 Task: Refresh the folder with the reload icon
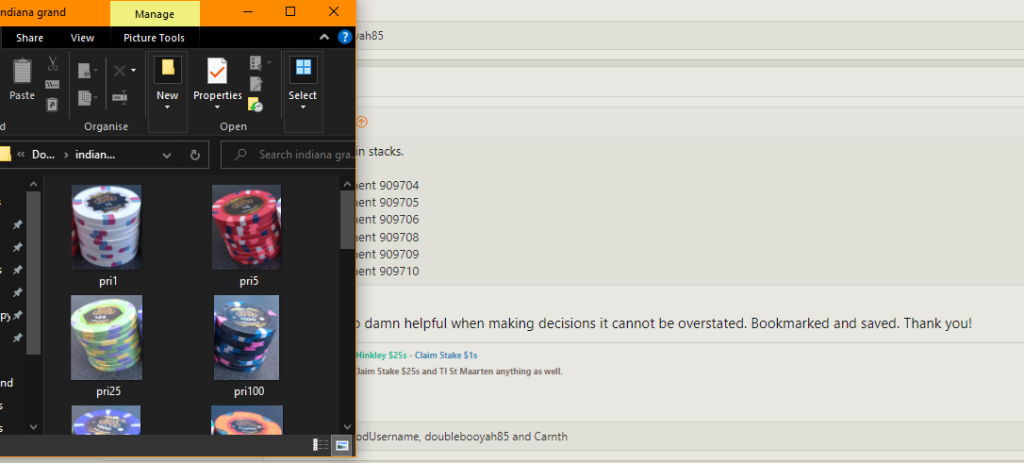click(194, 155)
